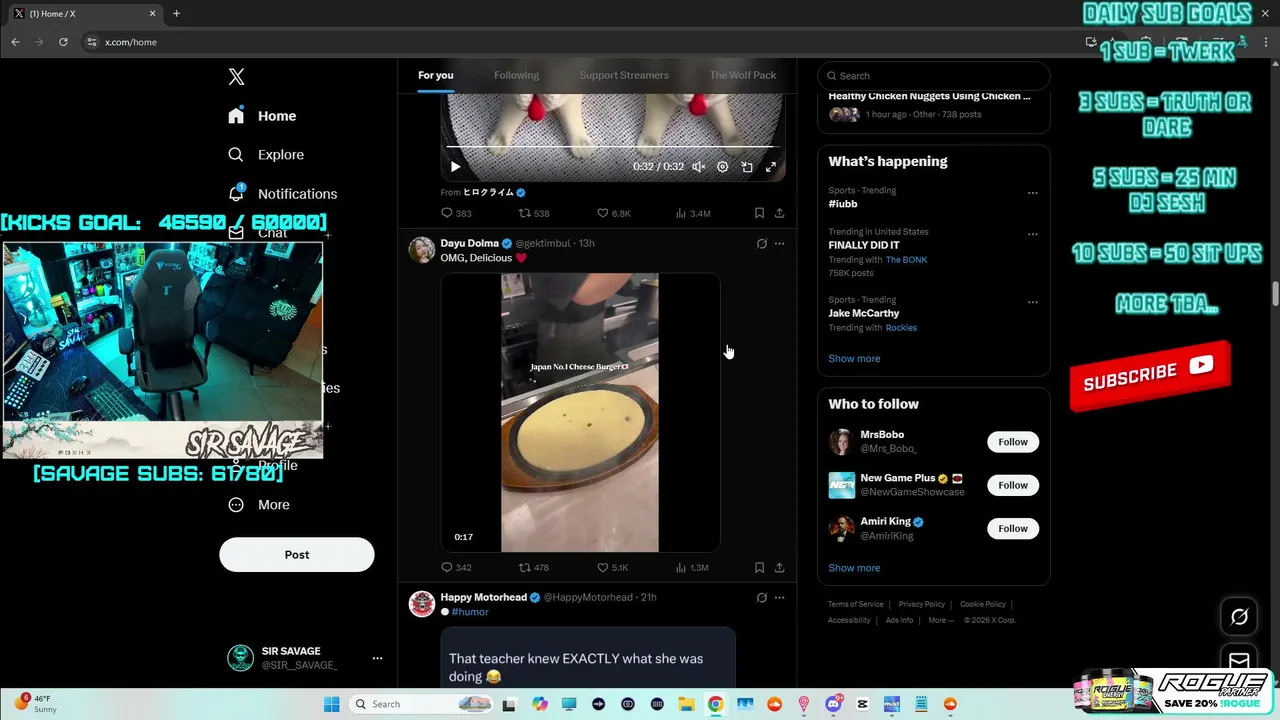This screenshot has height=720, width=1280.
Task: Follow MrsBobo
Action: 1013,442
